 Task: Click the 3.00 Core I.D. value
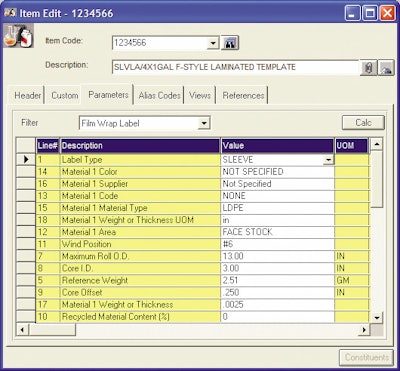[277, 268]
